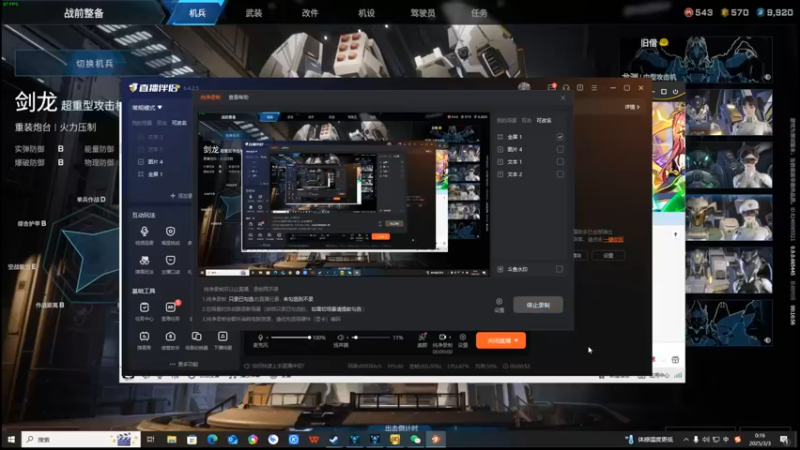
Task: Select 改件 tab in game top bar
Action: coord(310,13)
